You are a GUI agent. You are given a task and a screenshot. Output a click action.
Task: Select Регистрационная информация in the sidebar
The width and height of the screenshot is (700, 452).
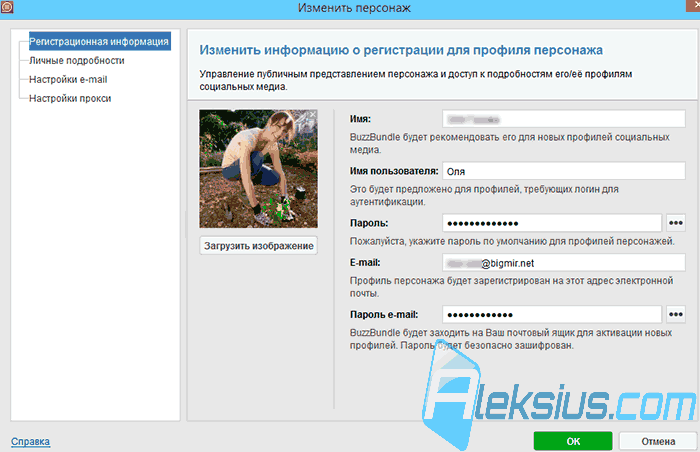(x=99, y=42)
